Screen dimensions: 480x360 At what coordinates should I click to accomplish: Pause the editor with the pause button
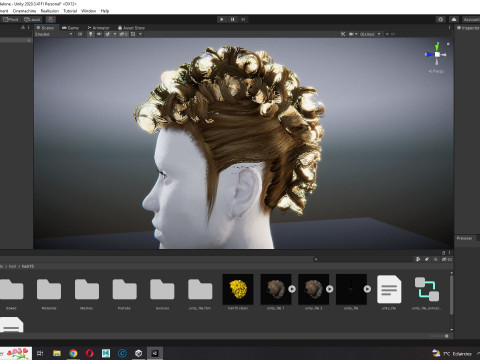(232, 19)
